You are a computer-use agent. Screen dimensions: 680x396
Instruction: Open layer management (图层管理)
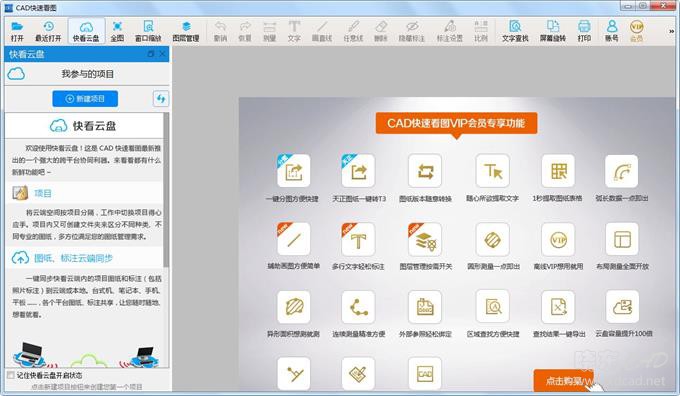(x=186, y=31)
